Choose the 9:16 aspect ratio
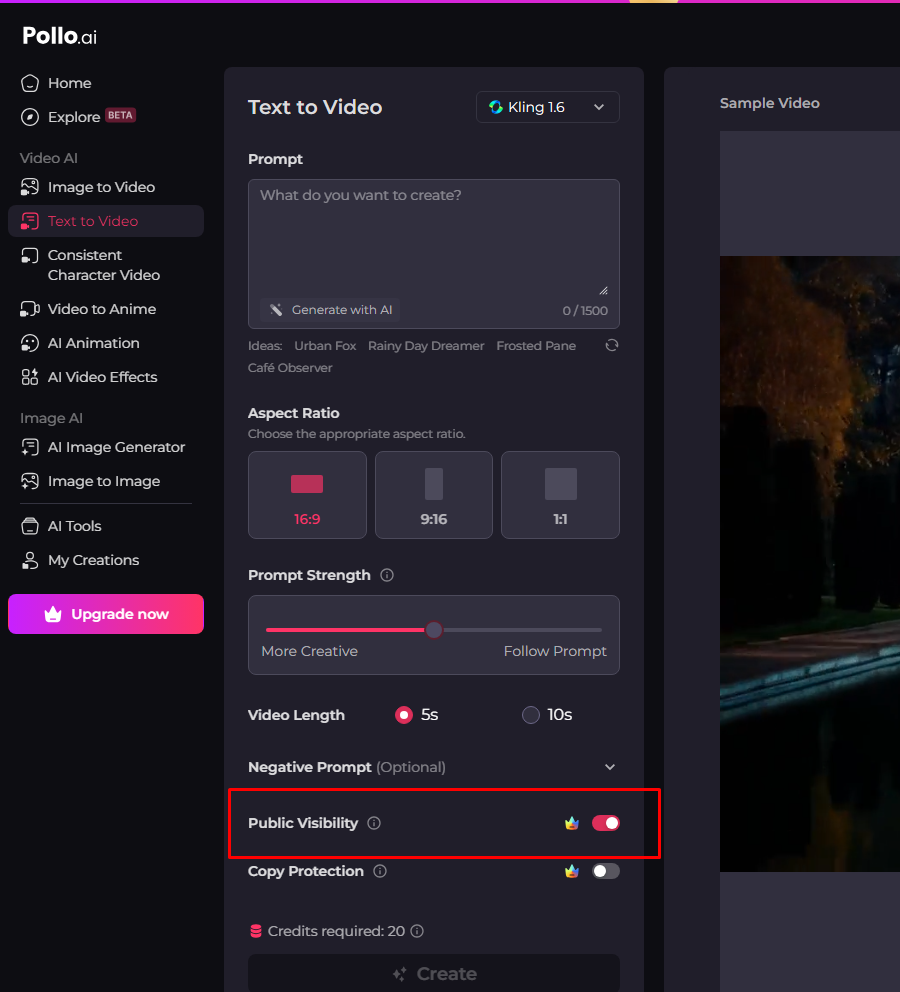Screen dimensions: 900x992 coord(434,495)
